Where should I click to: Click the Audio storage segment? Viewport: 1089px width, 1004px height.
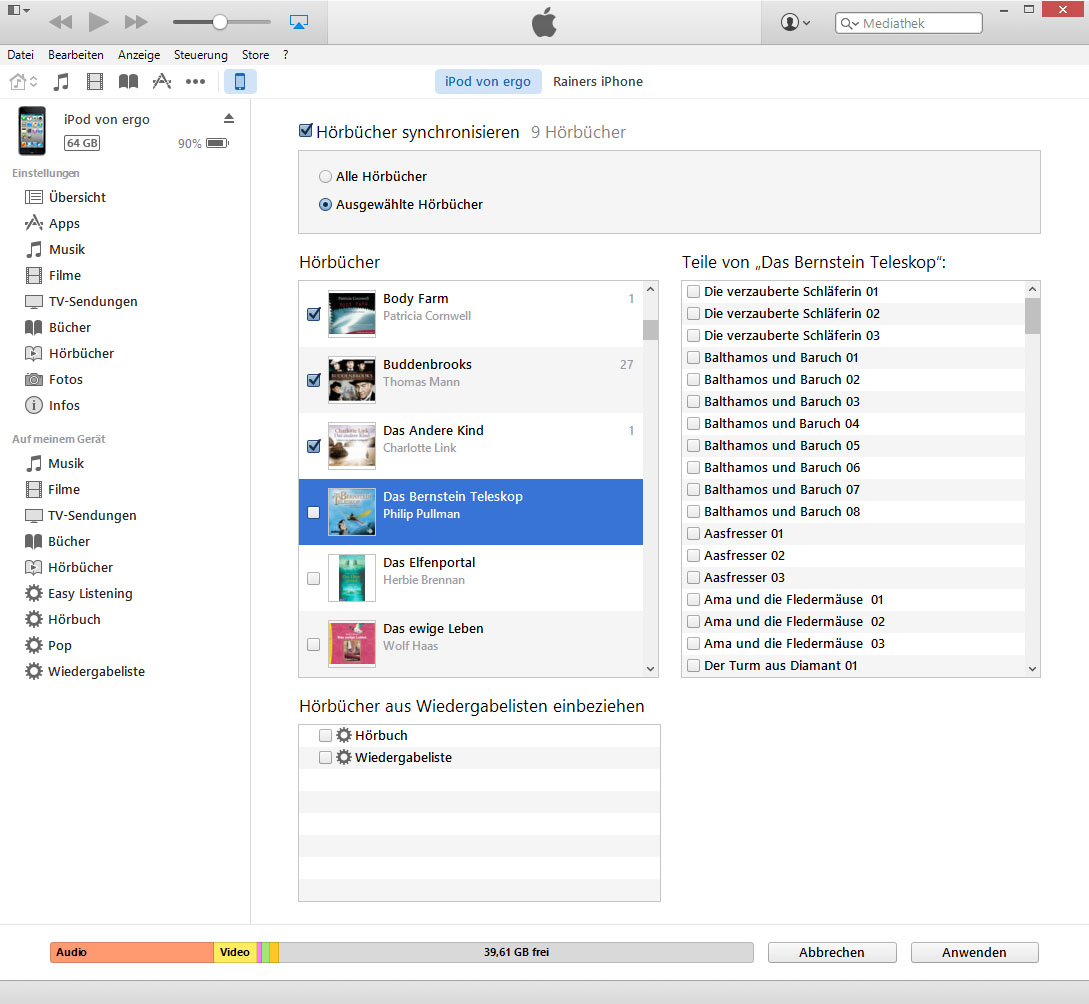point(132,953)
